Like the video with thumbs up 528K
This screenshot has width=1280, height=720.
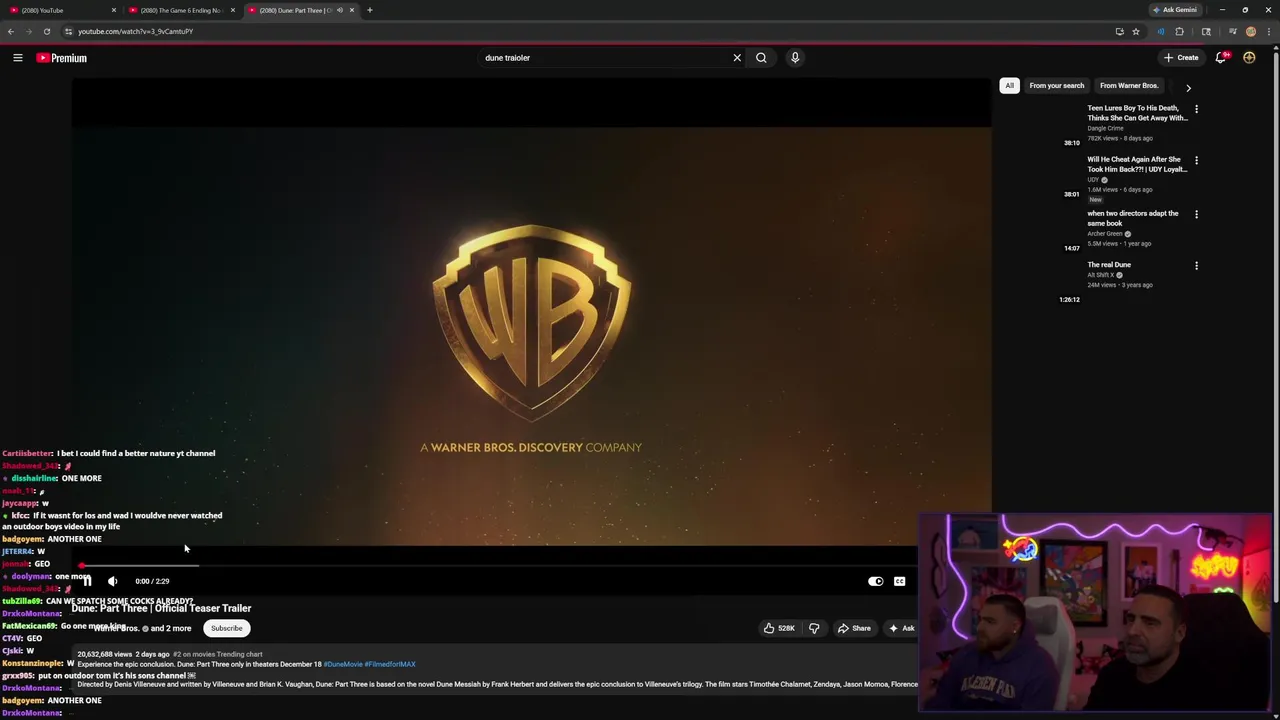coord(779,628)
